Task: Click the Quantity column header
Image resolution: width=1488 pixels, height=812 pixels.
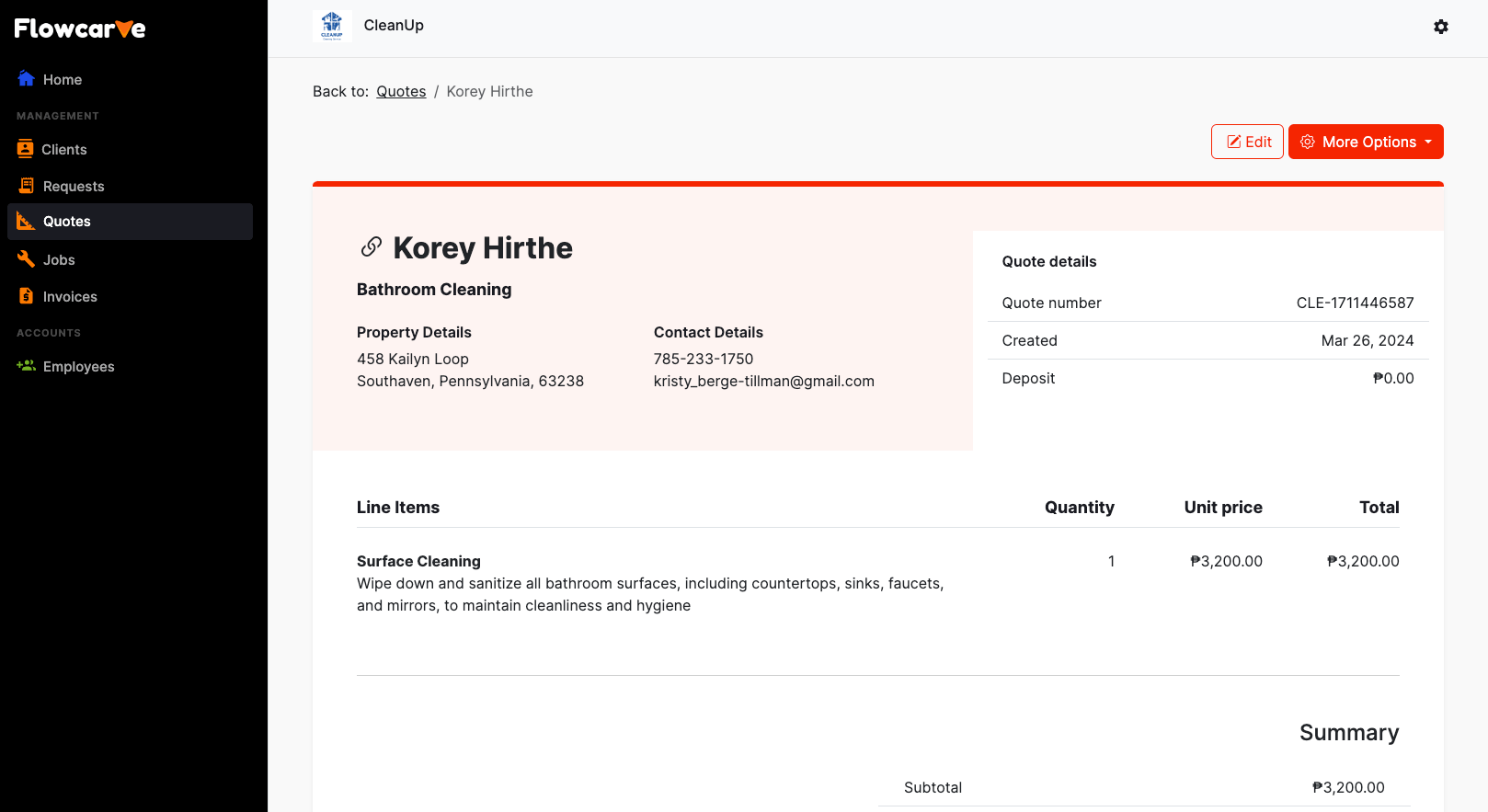Action: click(1080, 507)
